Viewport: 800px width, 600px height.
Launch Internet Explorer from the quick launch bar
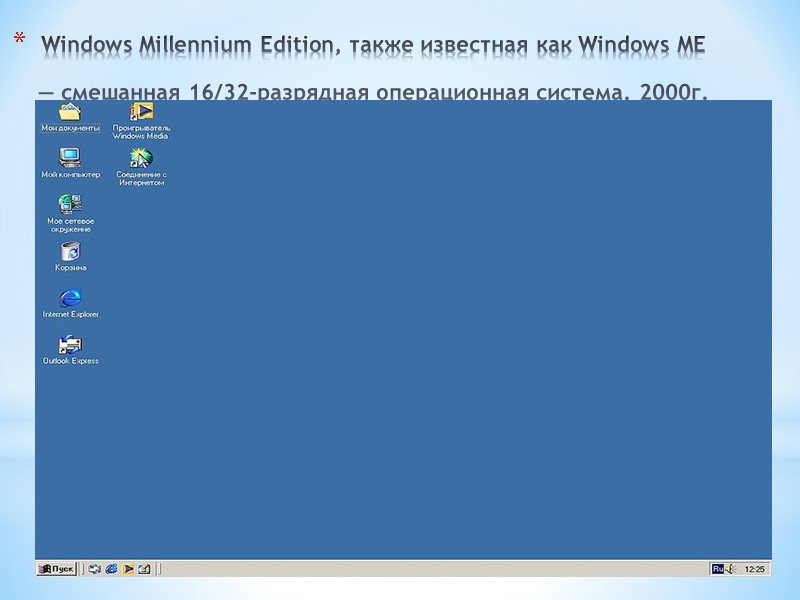point(112,567)
